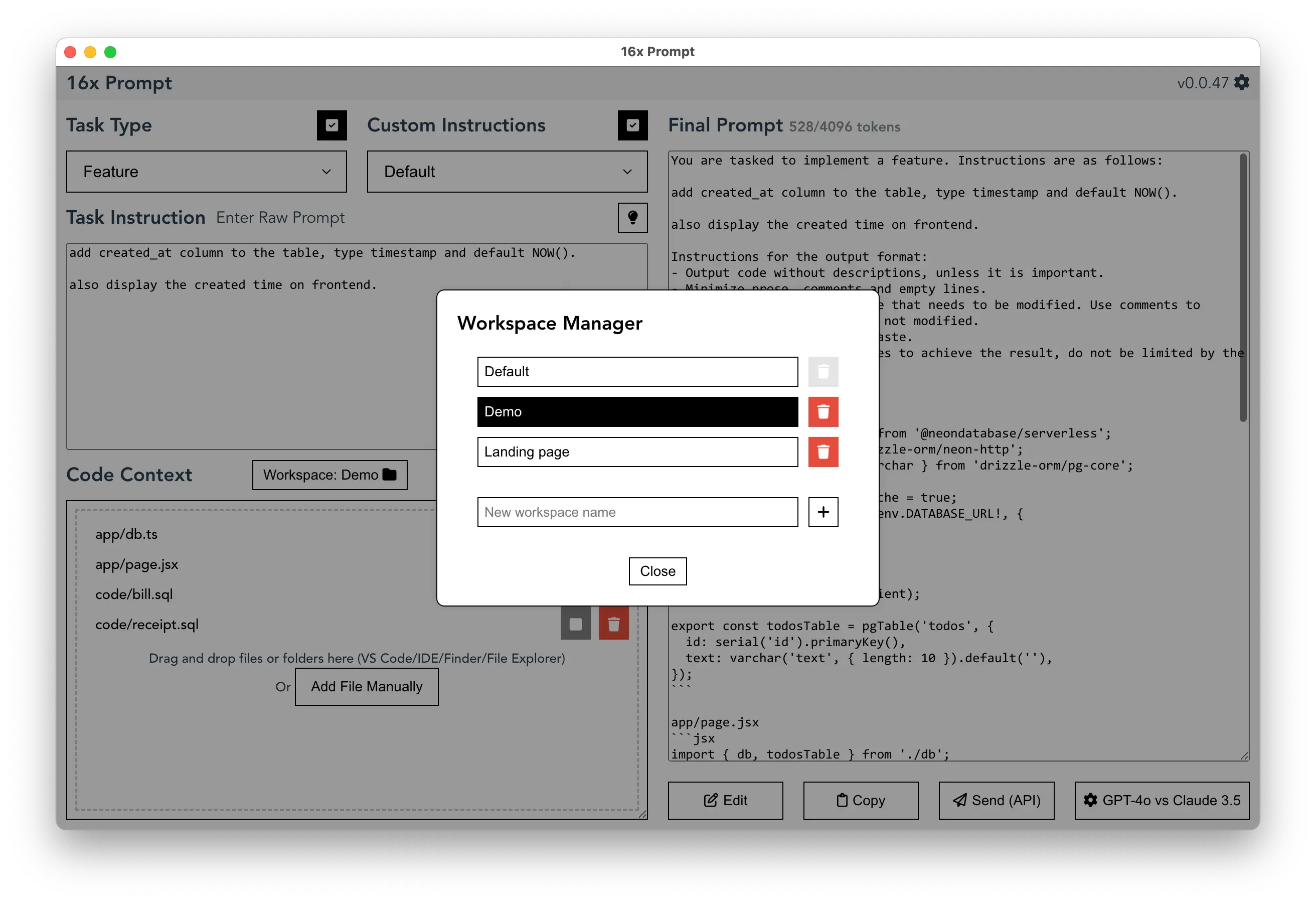
Task: Toggle the Custom Instructions checkbox
Action: pyautogui.click(x=632, y=125)
